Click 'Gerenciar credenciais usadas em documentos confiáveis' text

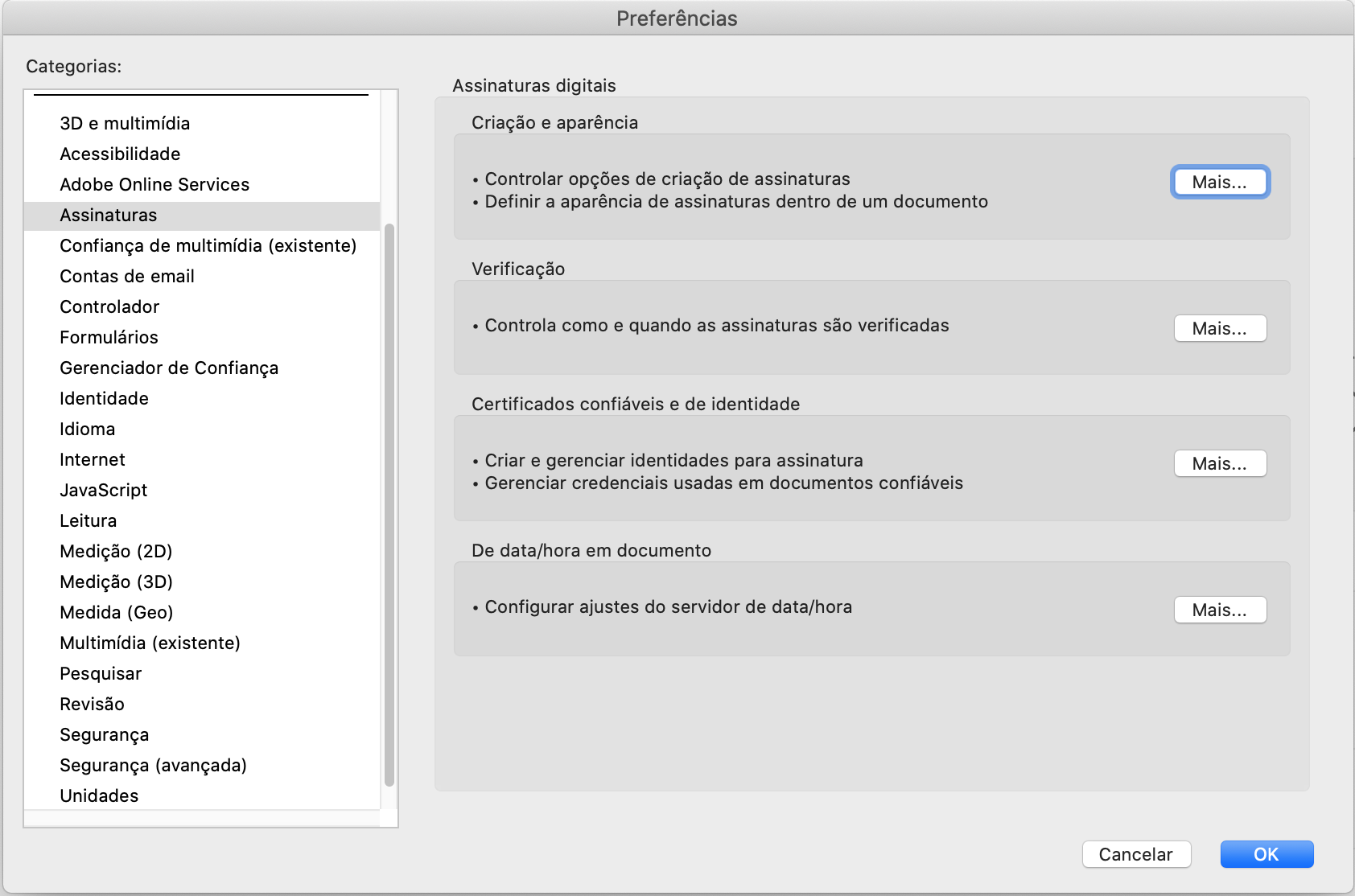click(723, 483)
